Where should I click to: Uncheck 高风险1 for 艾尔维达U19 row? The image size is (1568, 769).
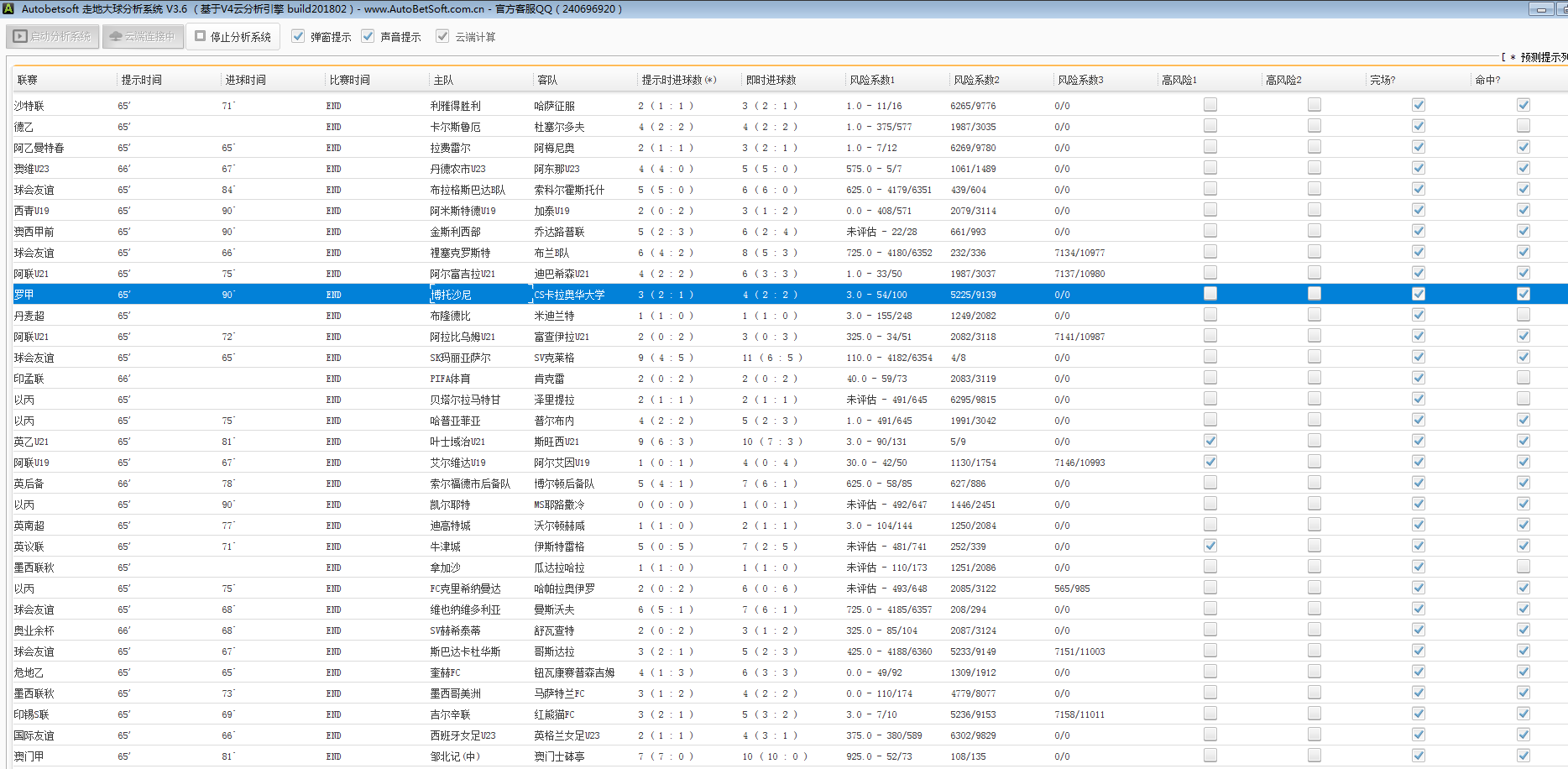(x=1210, y=462)
